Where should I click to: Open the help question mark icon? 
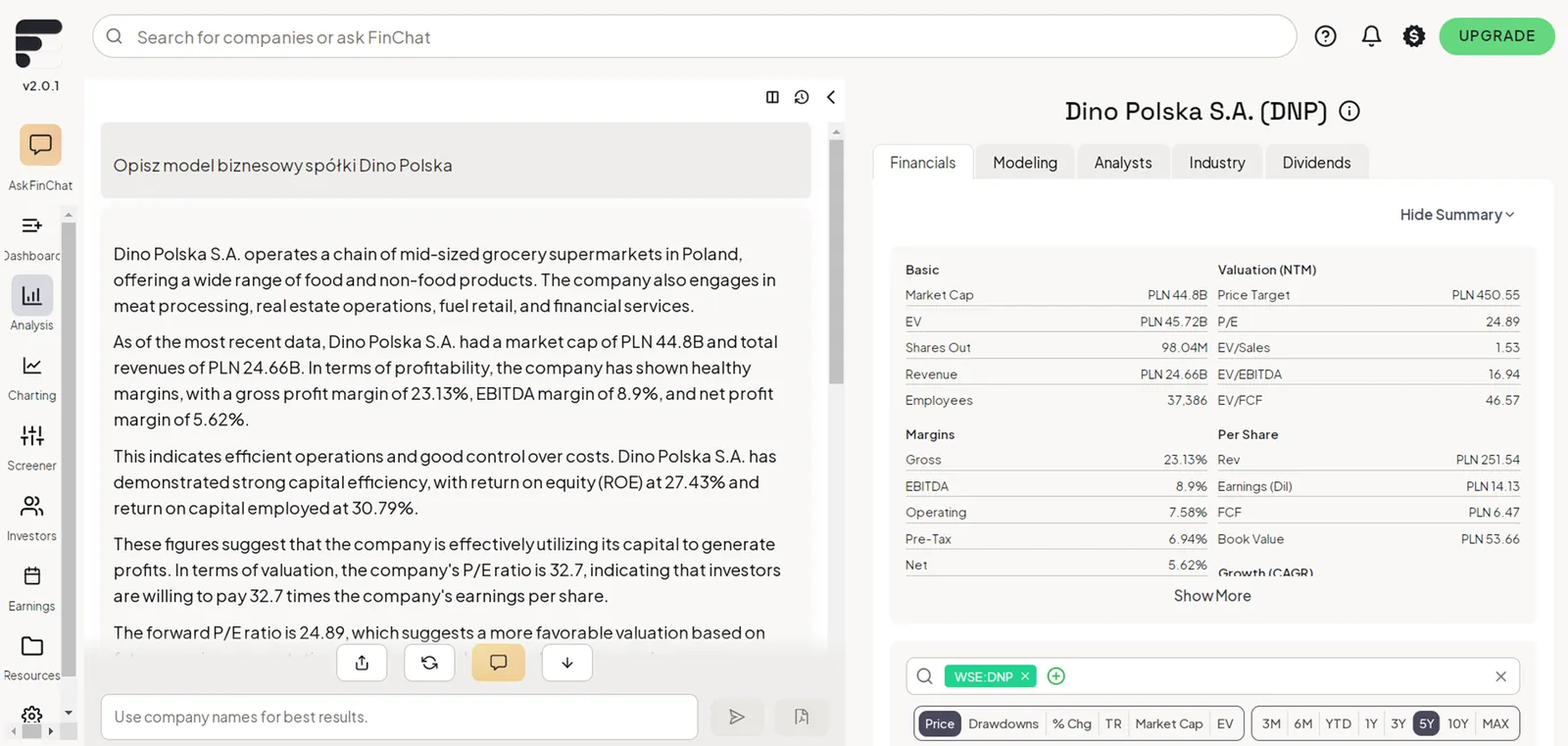pos(1325,36)
